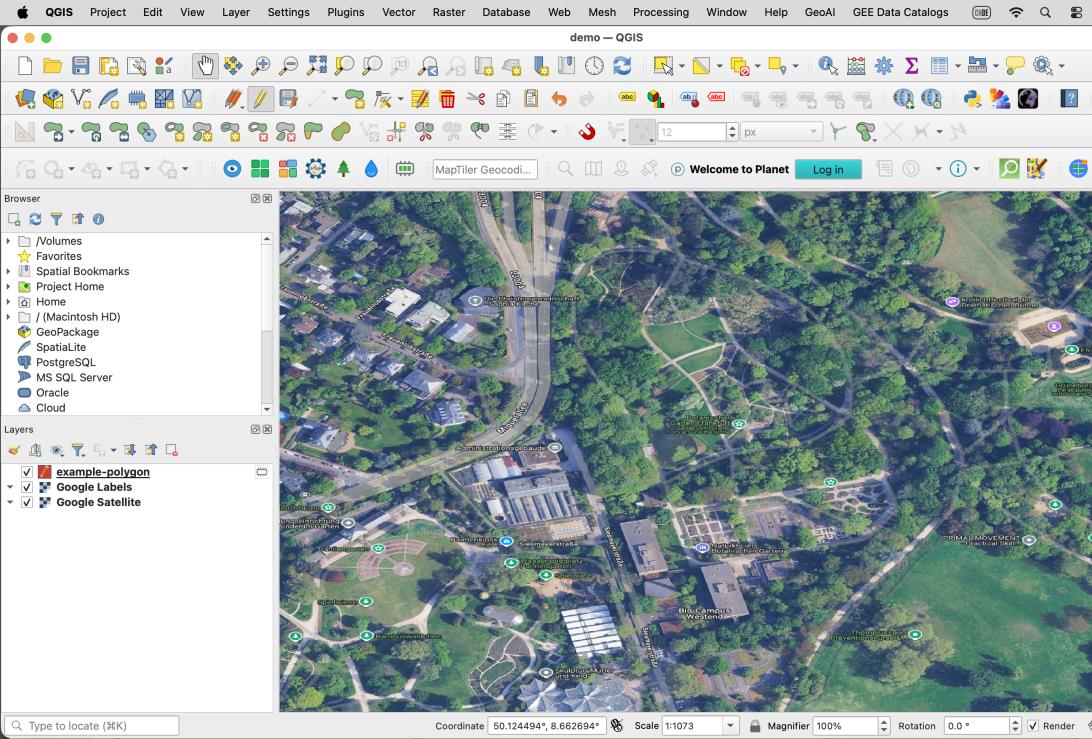This screenshot has width=1092, height=739.
Task: Click the green tree plugin icon
Action: coord(343,169)
